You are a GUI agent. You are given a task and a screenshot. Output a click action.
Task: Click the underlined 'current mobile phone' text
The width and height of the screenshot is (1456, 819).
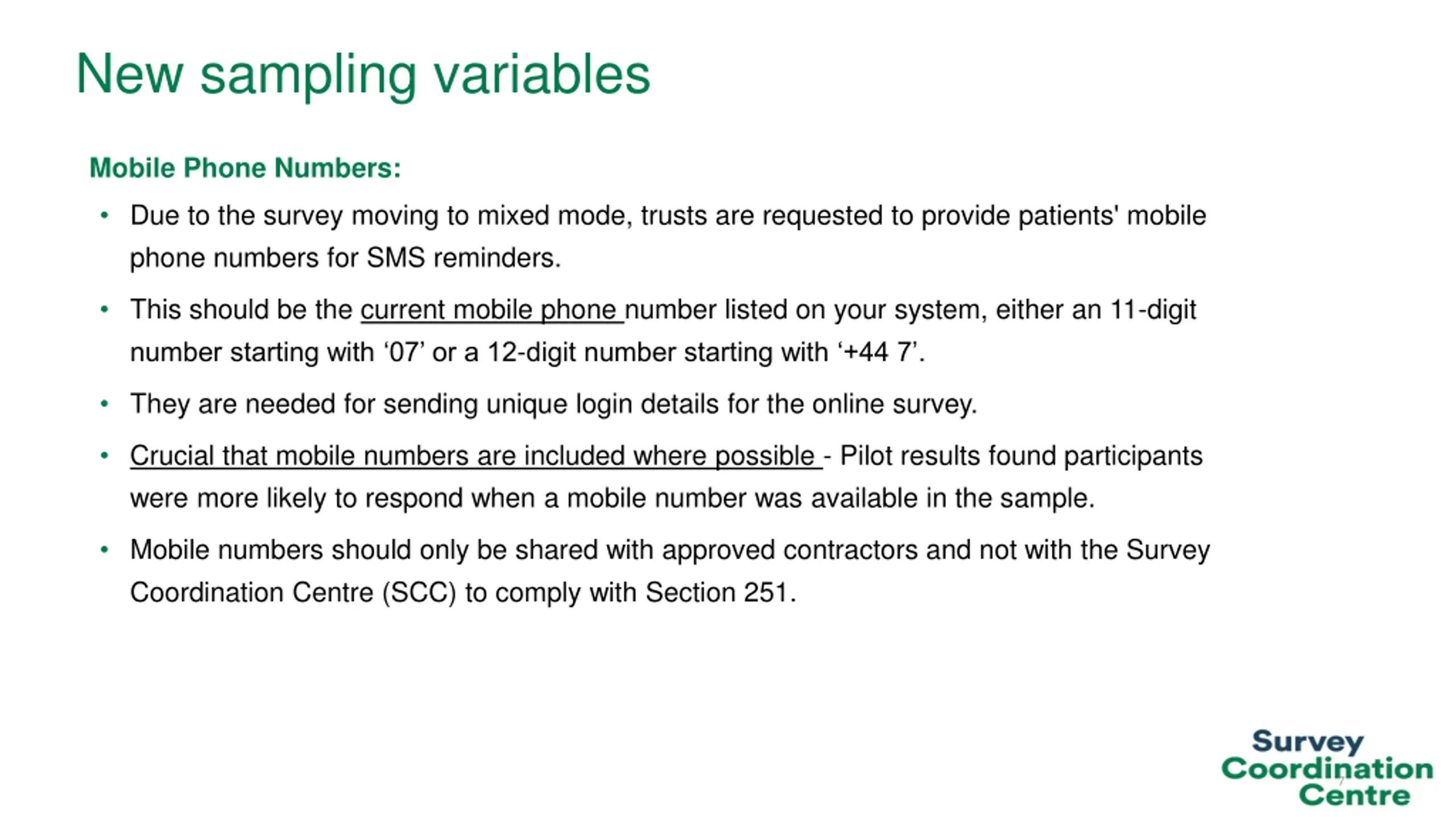tap(492, 310)
